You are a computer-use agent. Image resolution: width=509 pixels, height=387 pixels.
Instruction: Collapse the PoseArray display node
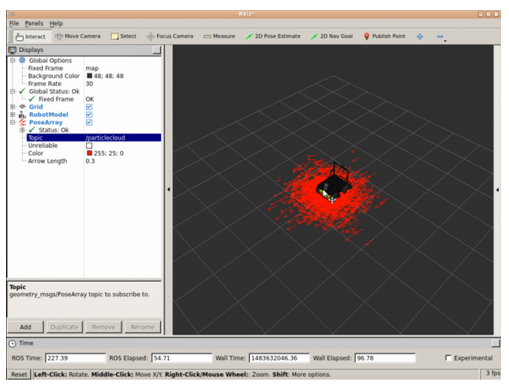(13, 122)
